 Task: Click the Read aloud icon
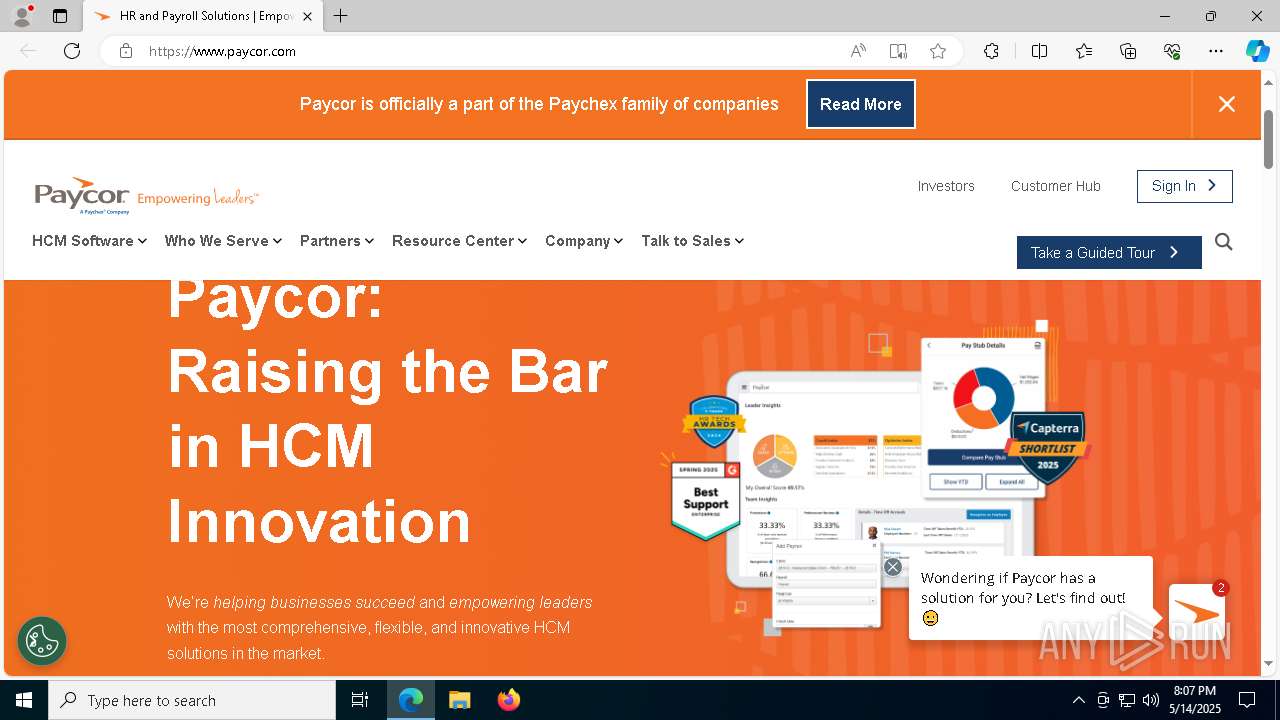click(x=858, y=51)
